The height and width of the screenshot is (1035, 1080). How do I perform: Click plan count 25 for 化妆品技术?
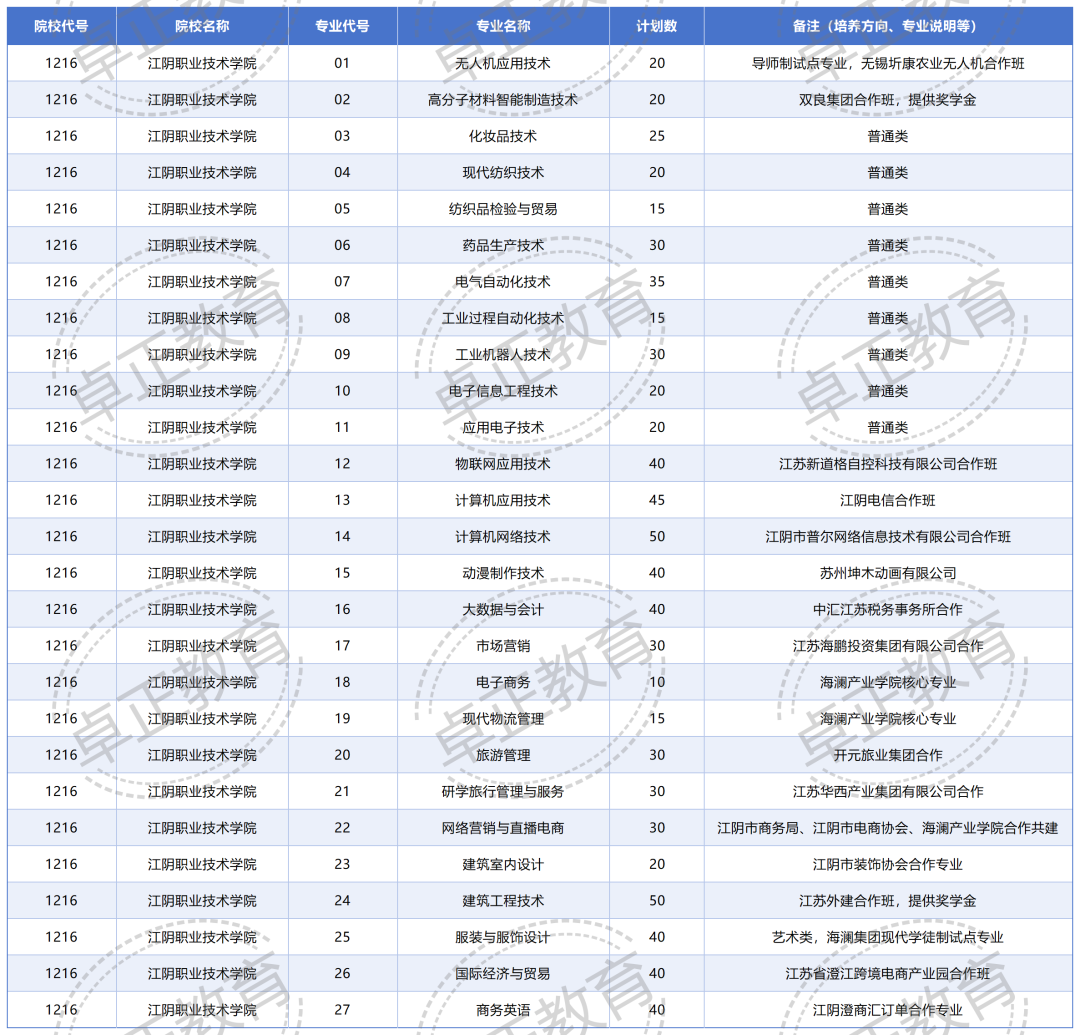[657, 136]
